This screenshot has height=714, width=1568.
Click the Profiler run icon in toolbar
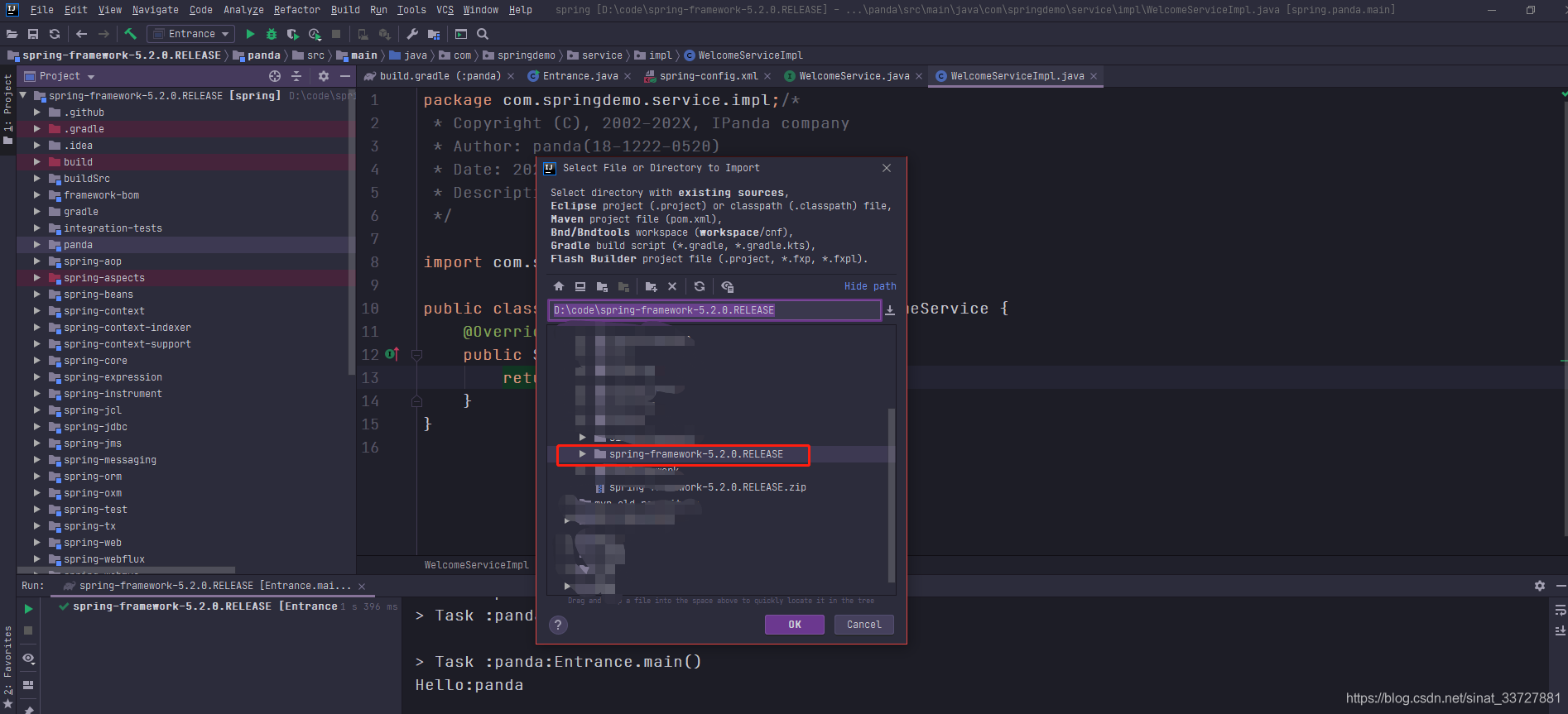point(315,34)
